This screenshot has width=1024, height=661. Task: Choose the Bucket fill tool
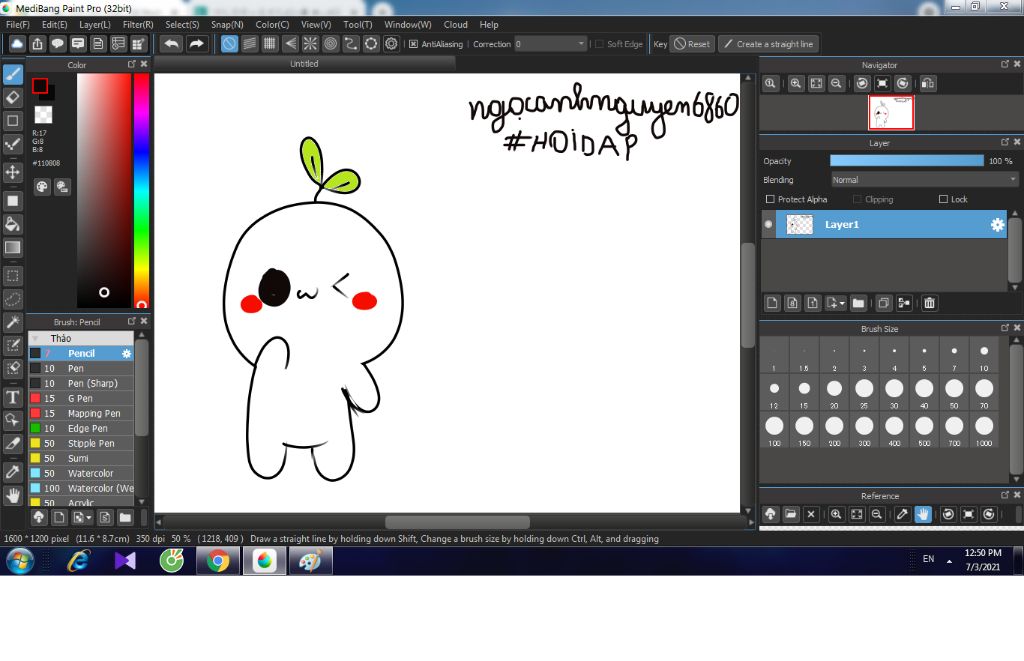click(x=13, y=224)
